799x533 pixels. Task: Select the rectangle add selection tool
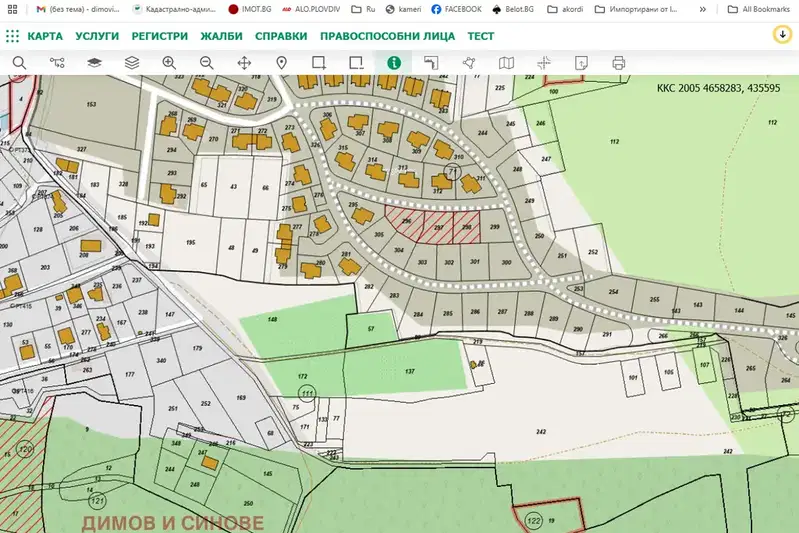tap(319, 63)
